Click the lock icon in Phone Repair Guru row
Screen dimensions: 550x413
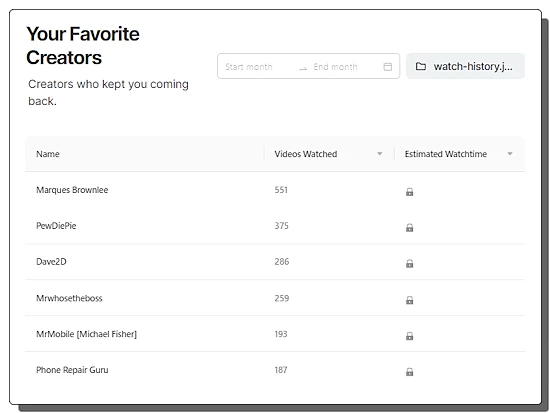pyautogui.click(x=409, y=371)
